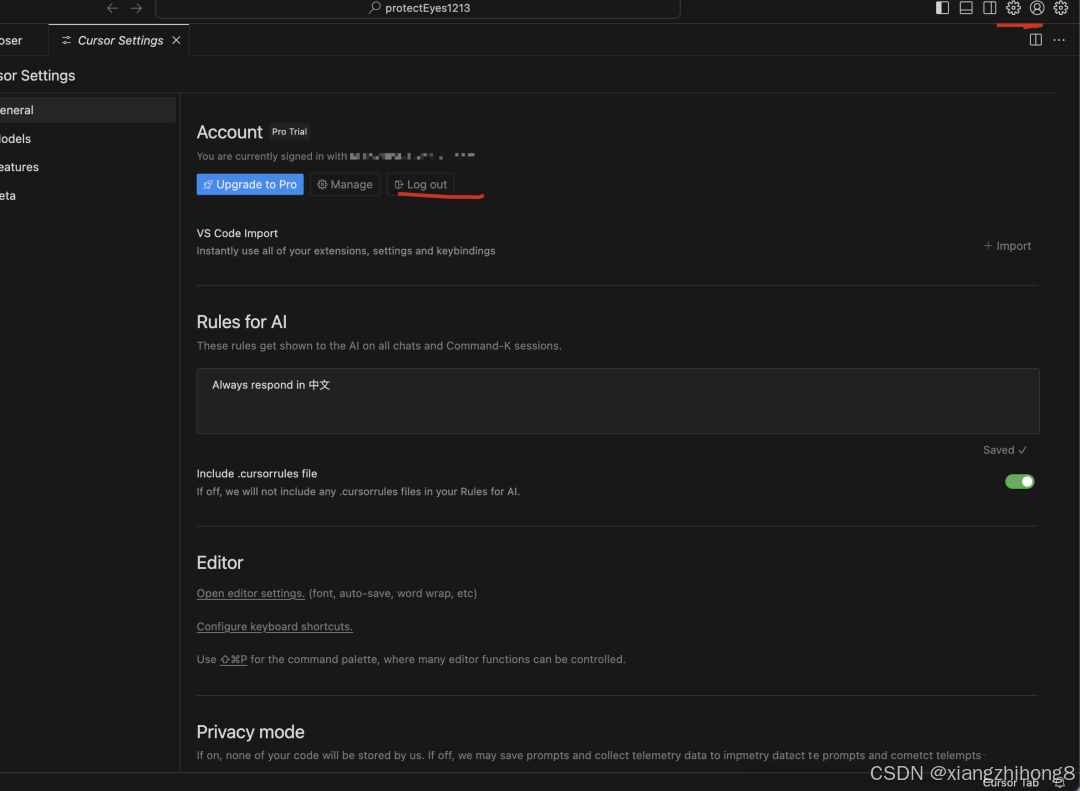Select the Features settings section
The height and width of the screenshot is (791, 1080).
(x=87, y=167)
